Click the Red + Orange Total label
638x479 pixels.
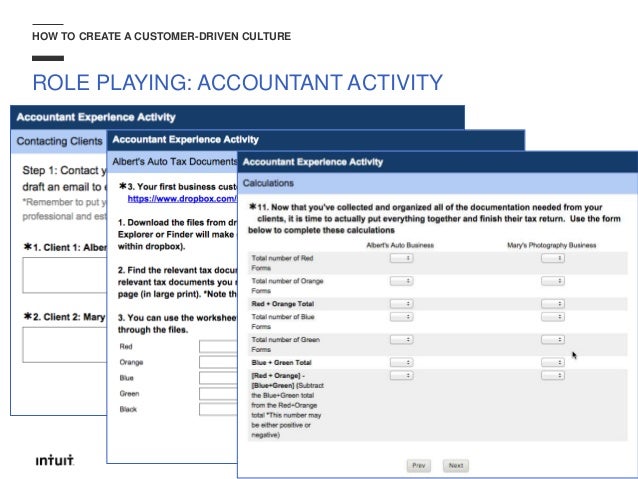click(x=282, y=304)
